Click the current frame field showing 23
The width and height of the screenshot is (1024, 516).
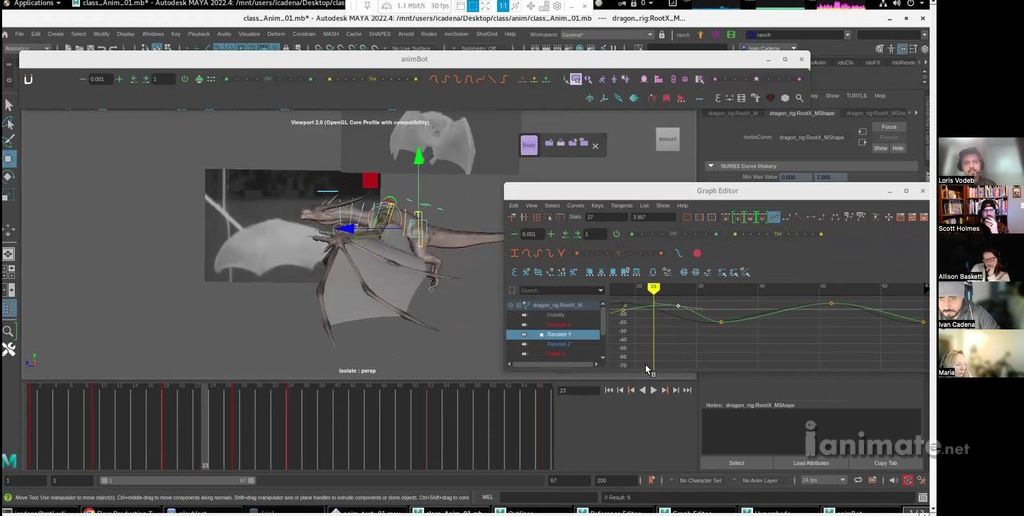pos(579,390)
